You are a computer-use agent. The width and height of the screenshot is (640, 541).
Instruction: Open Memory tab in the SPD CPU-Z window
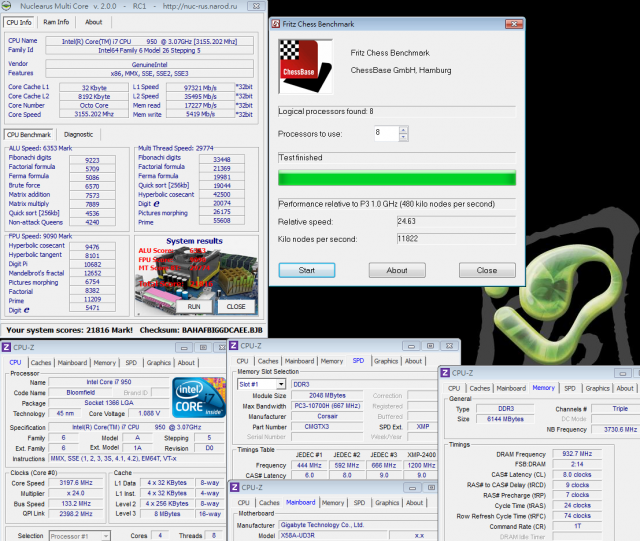click(332, 361)
